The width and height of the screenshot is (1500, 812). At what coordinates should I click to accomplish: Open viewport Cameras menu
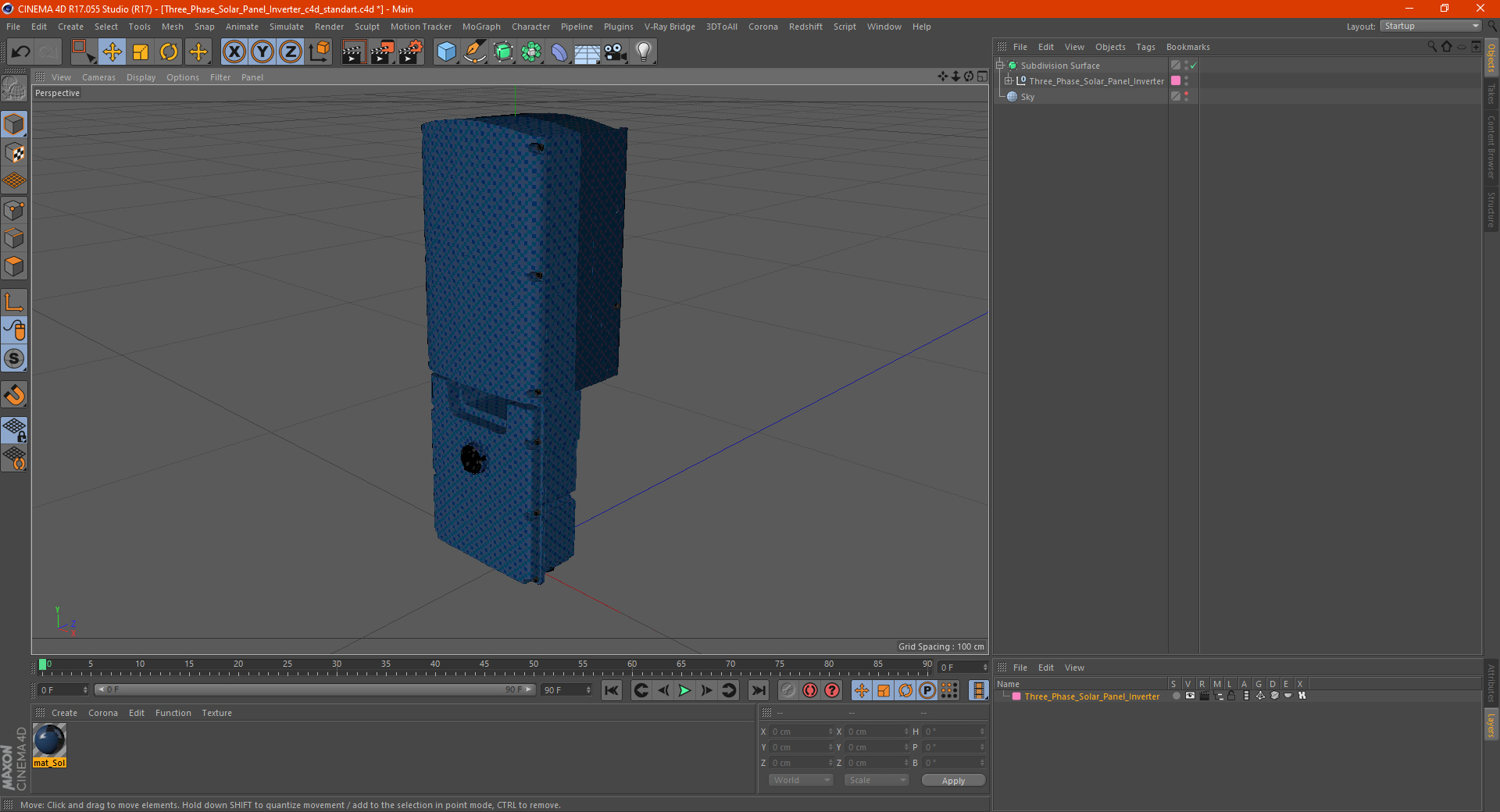point(98,77)
